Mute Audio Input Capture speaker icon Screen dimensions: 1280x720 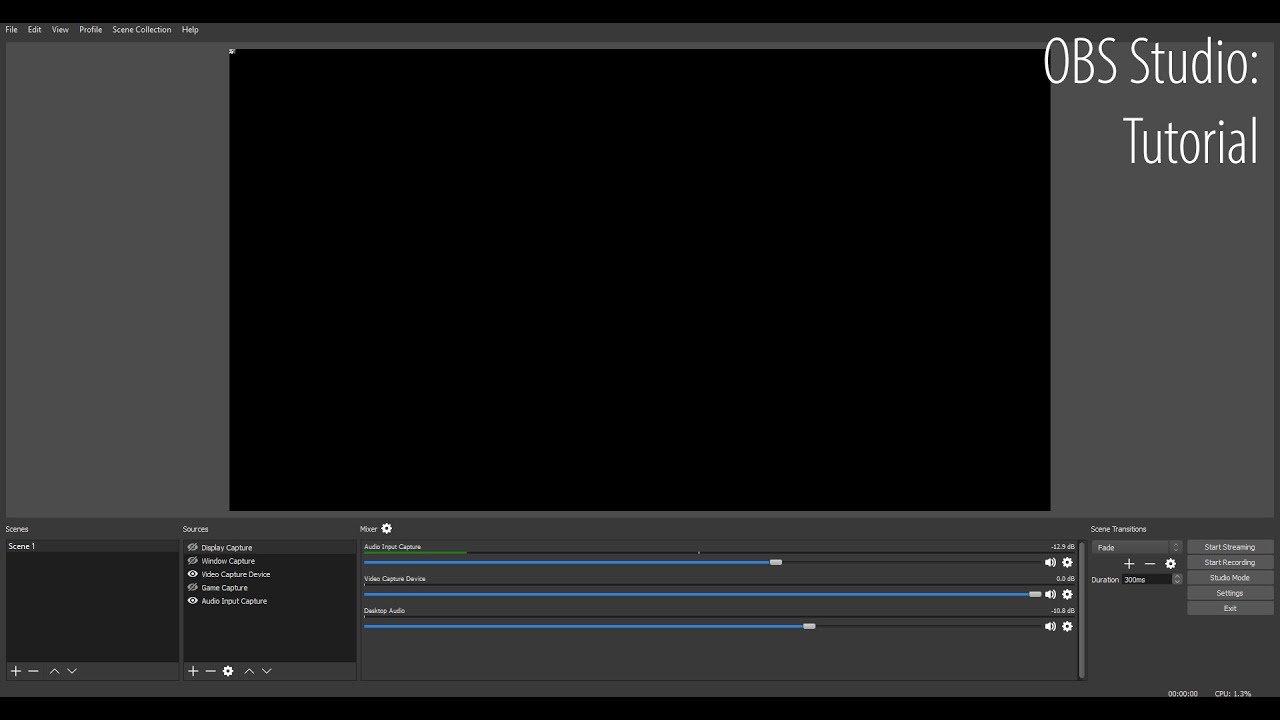(1050, 562)
